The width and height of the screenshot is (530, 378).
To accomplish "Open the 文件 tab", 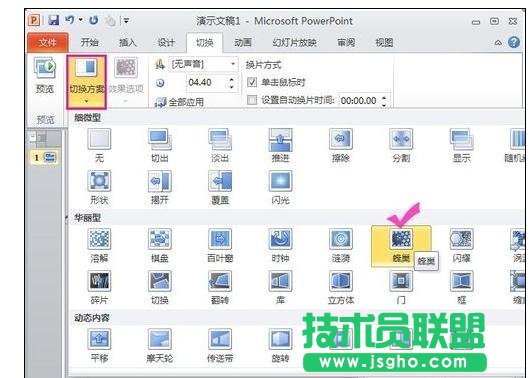I will [48, 42].
